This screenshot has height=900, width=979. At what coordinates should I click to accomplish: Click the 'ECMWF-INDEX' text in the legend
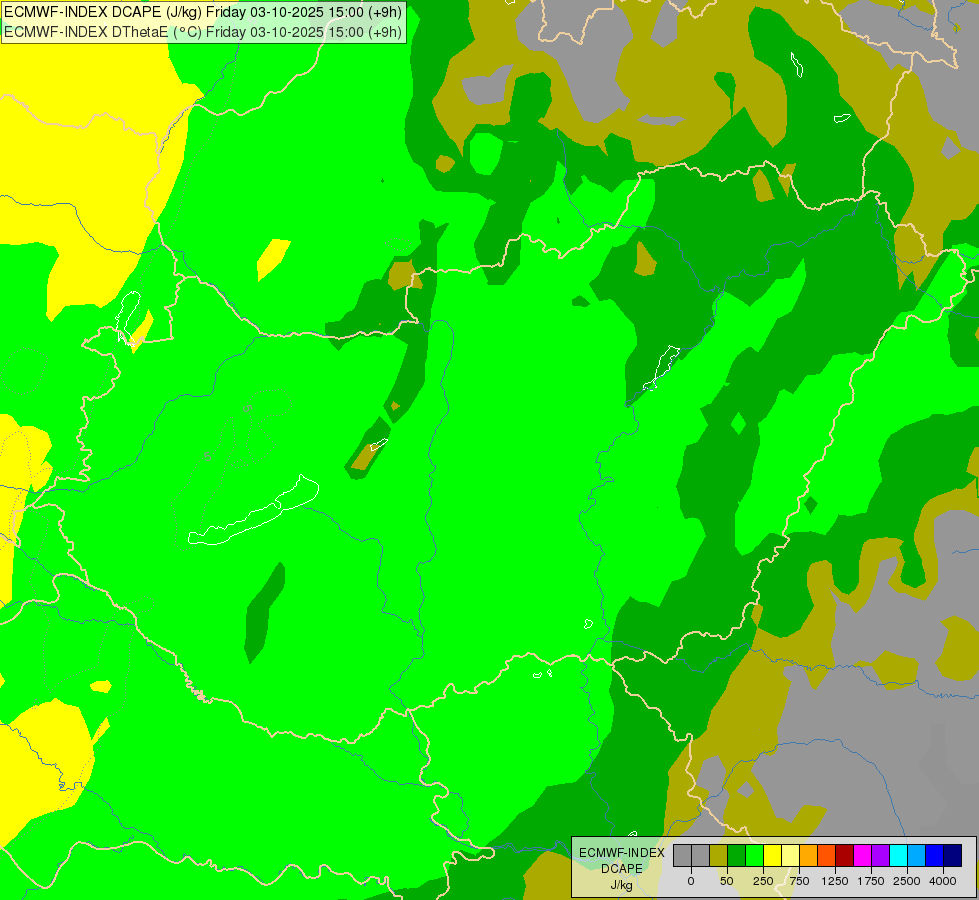[622, 853]
